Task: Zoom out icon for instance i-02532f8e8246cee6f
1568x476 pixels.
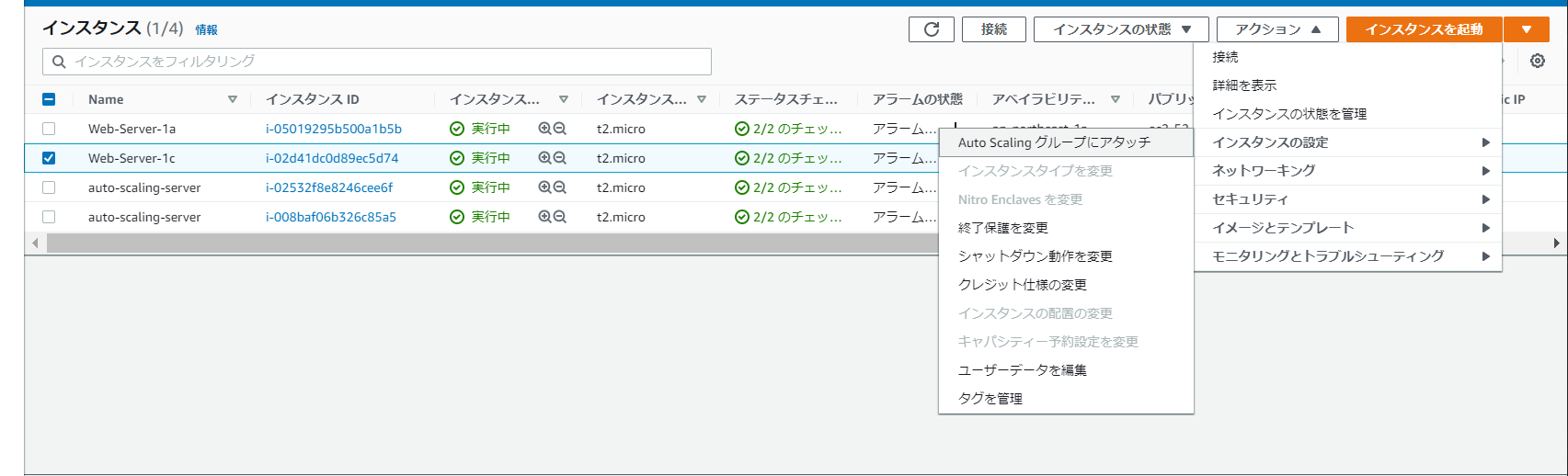Action: point(559,187)
